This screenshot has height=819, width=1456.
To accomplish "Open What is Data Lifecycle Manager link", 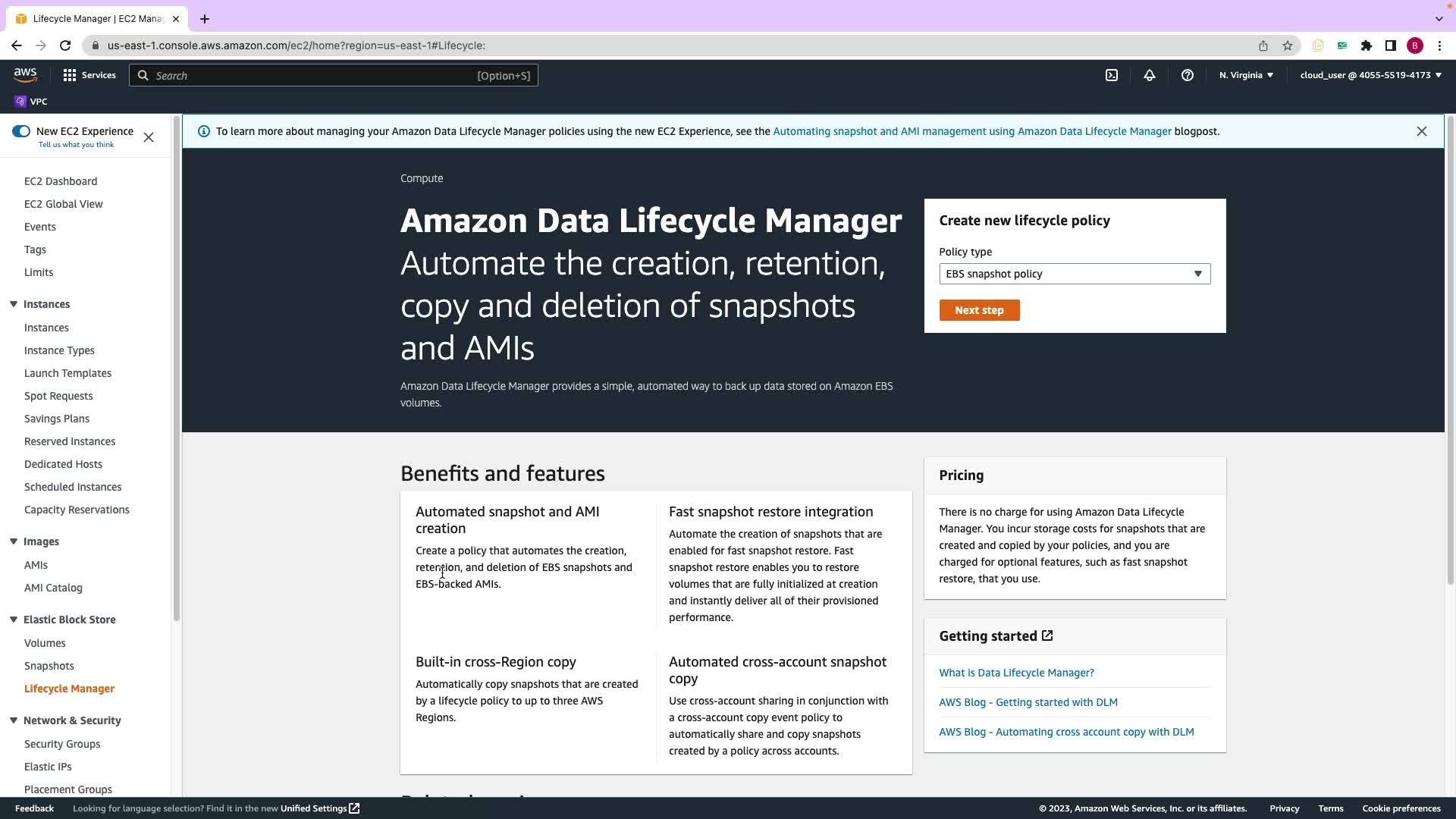I will (1016, 673).
